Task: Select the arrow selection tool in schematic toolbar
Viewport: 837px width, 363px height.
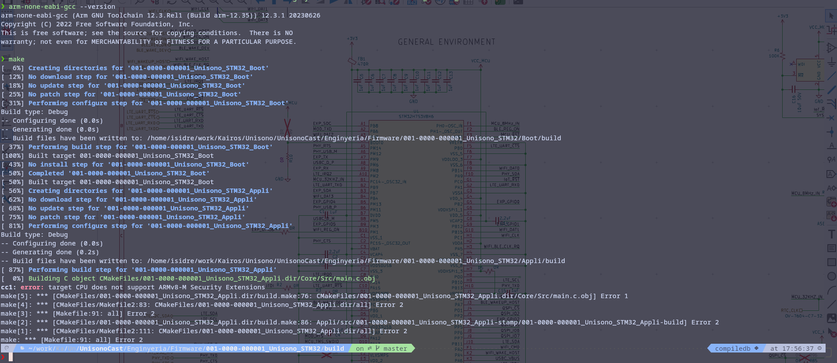Action: tap(832, 17)
